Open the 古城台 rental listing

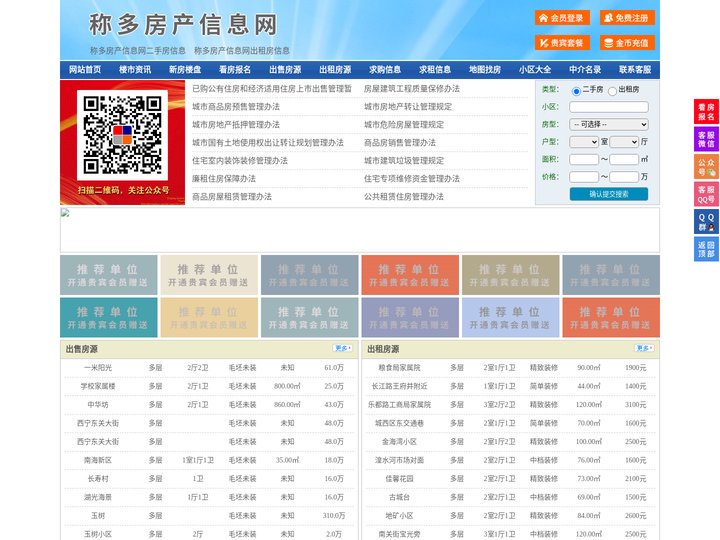pos(399,497)
